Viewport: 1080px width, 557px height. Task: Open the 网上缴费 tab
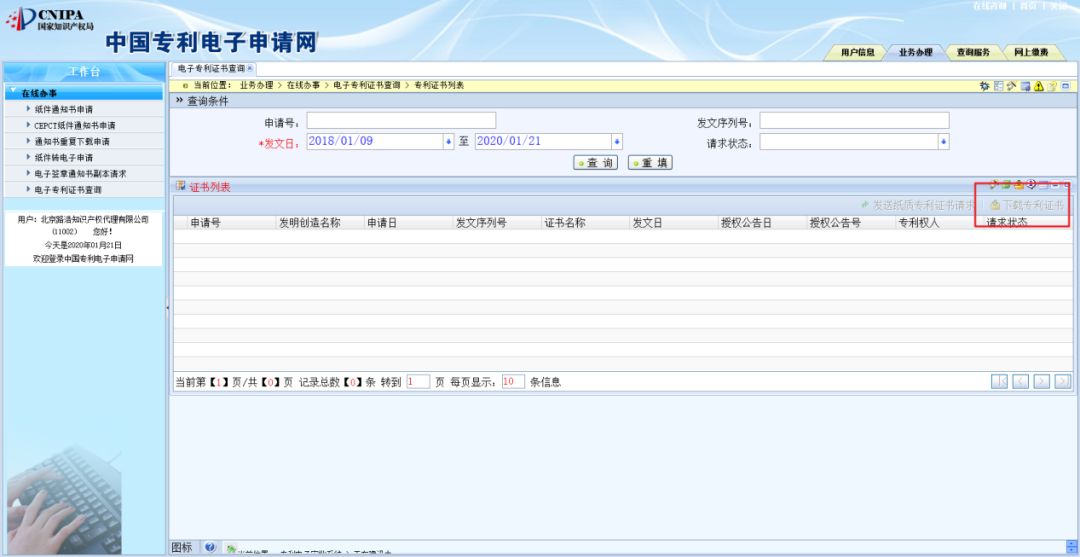[x=1031, y=52]
